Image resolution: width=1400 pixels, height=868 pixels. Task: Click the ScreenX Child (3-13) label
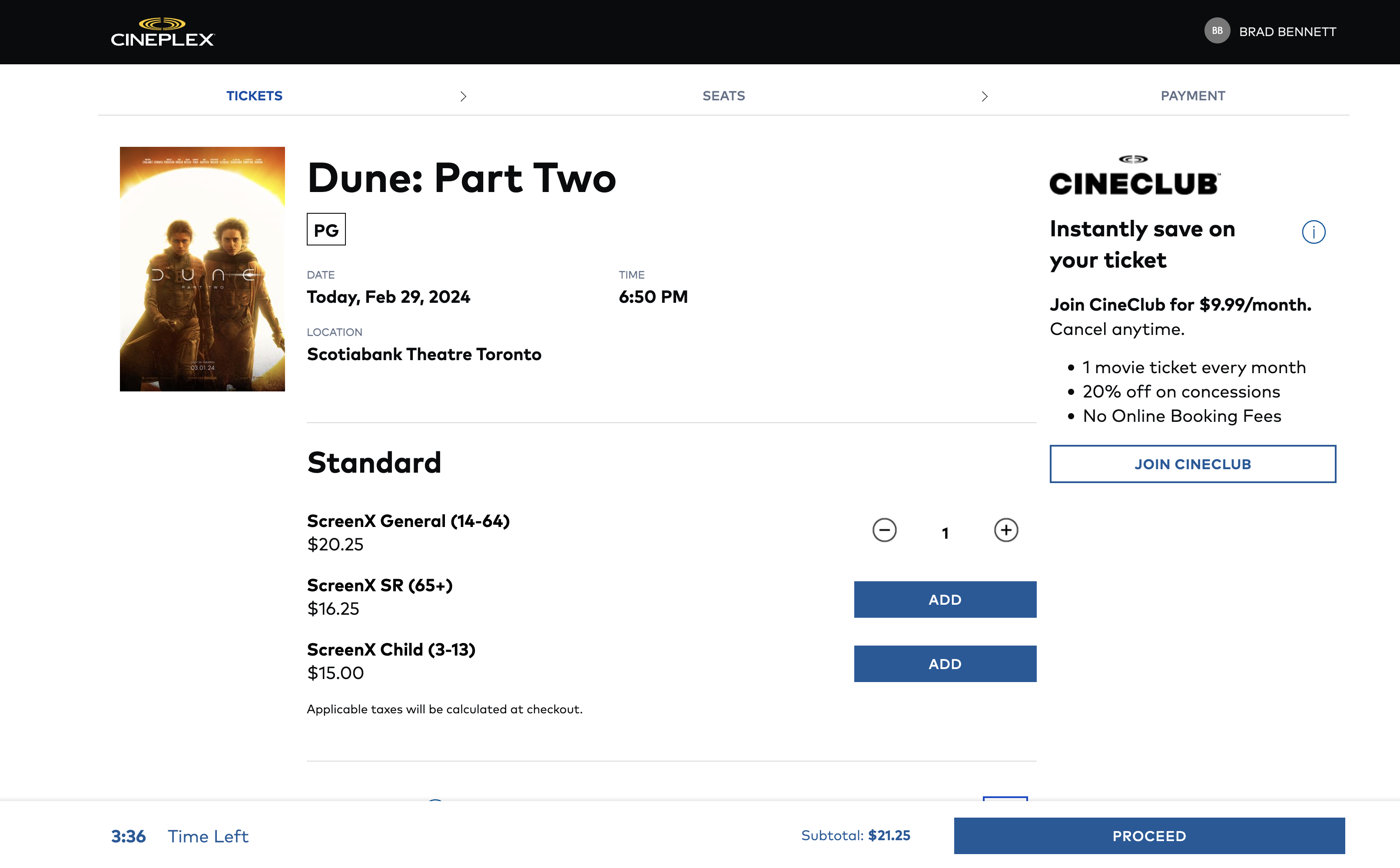click(x=391, y=649)
